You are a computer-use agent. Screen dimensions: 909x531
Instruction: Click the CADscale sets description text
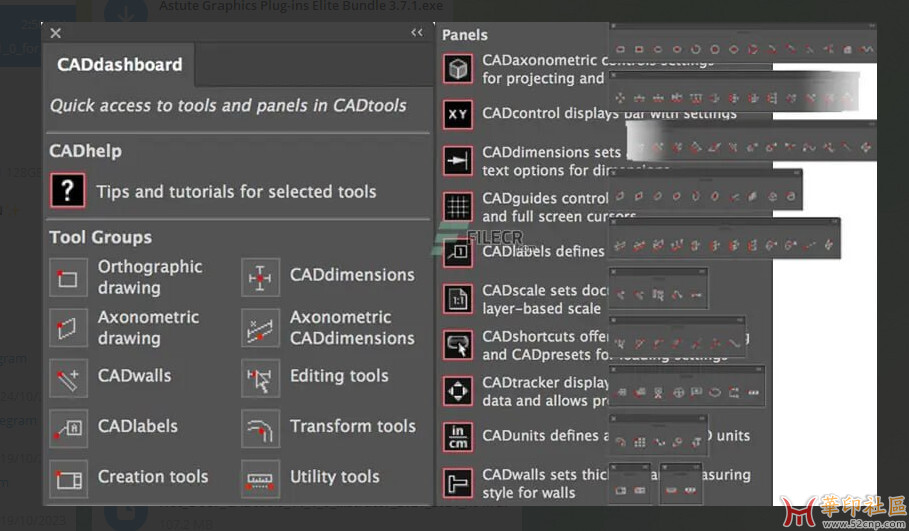point(545,299)
